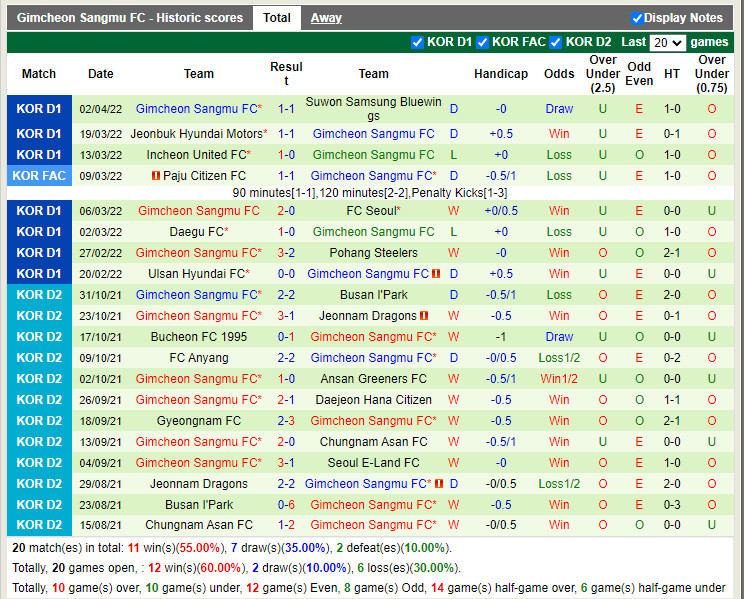Image resolution: width=744 pixels, height=599 pixels.
Task: Click the Over Under (0.75) header
Action: (712, 74)
